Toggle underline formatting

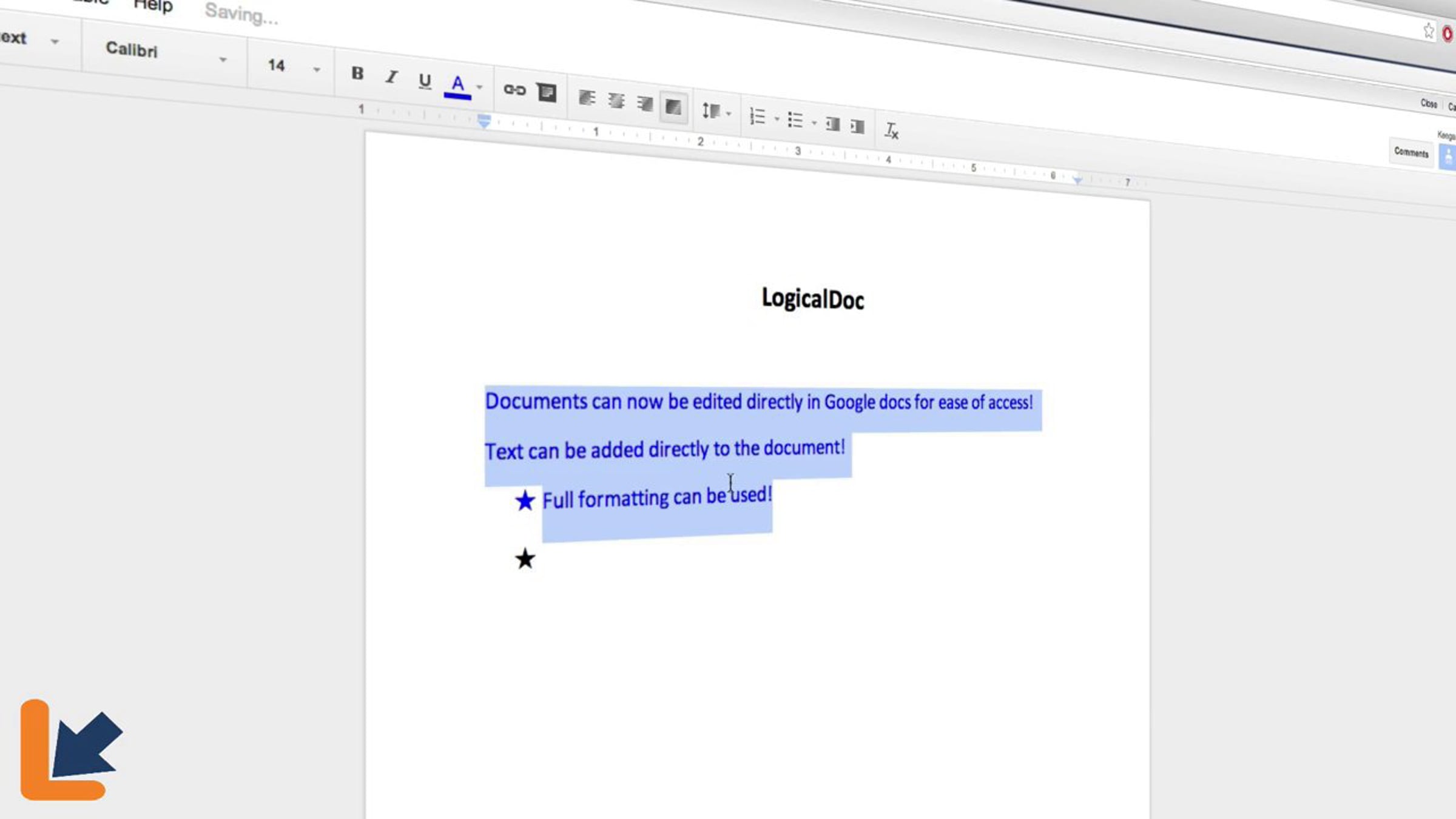click(x=425, y=81)
